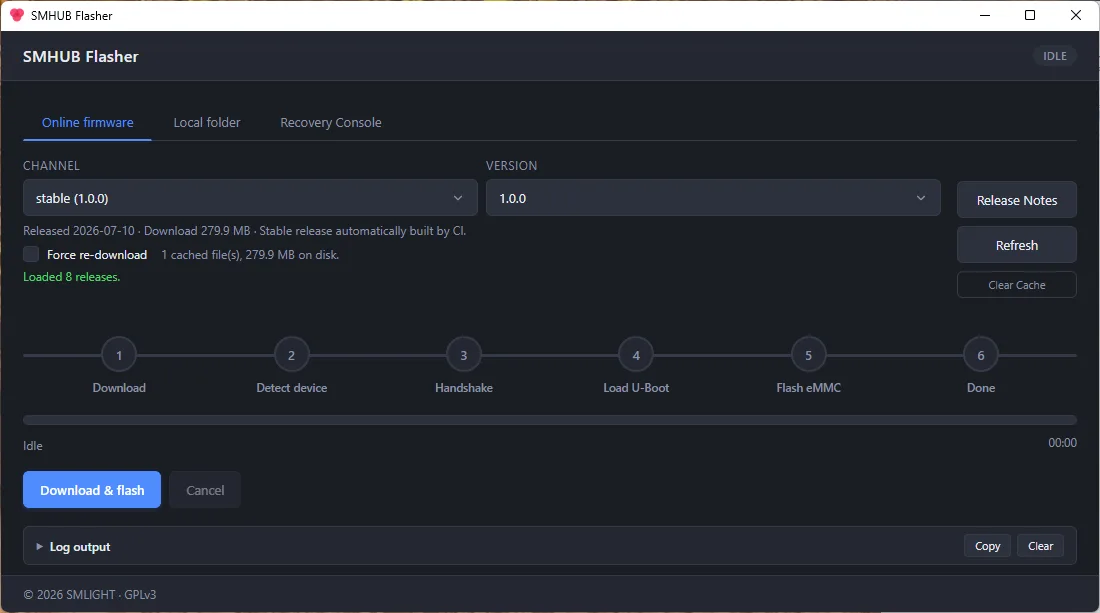
Task: Switch to the Local folder tab
Action: [x=207, y=122]
